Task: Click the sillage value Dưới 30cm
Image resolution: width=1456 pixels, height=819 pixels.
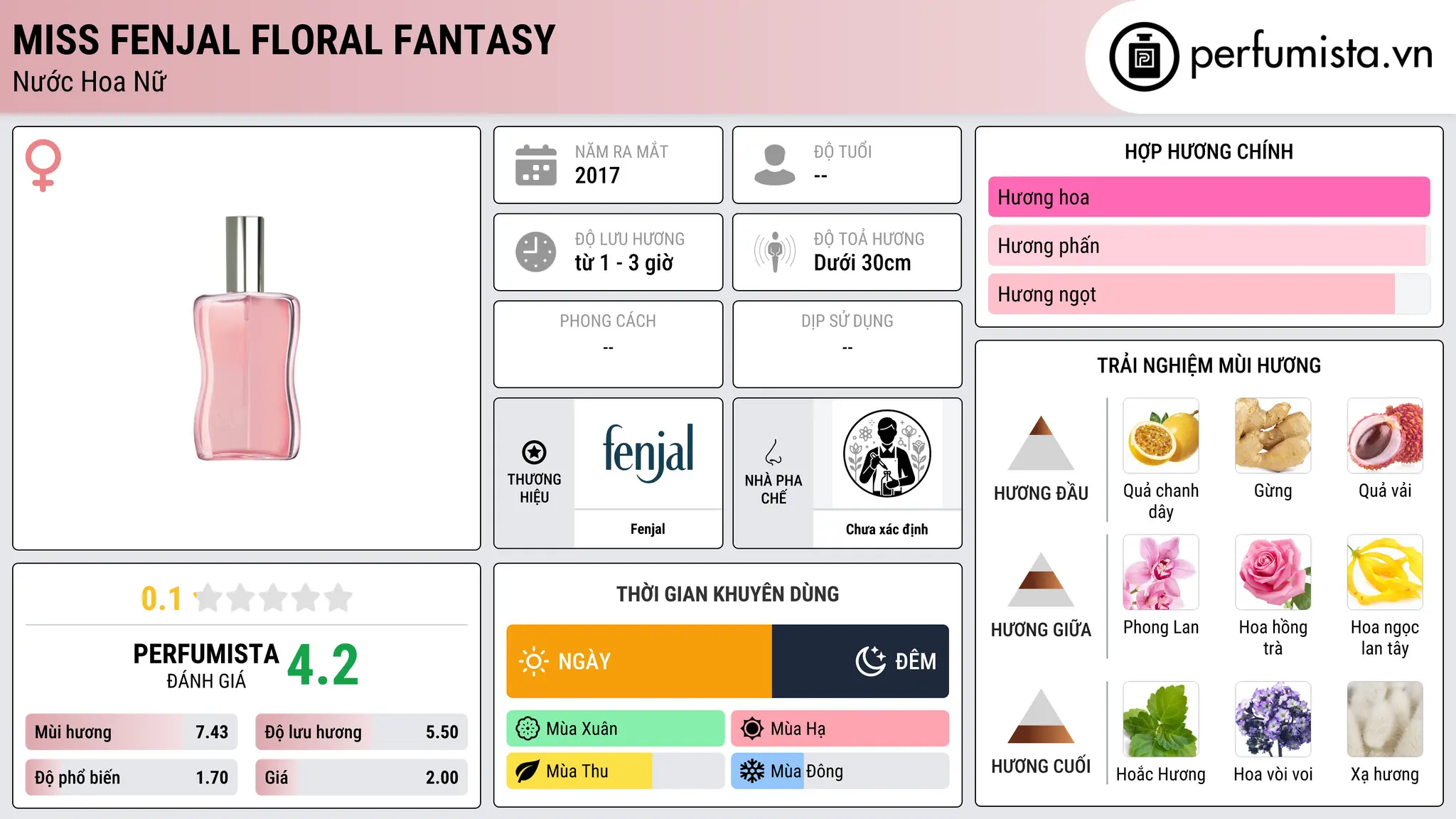Action: coord(862,263)
